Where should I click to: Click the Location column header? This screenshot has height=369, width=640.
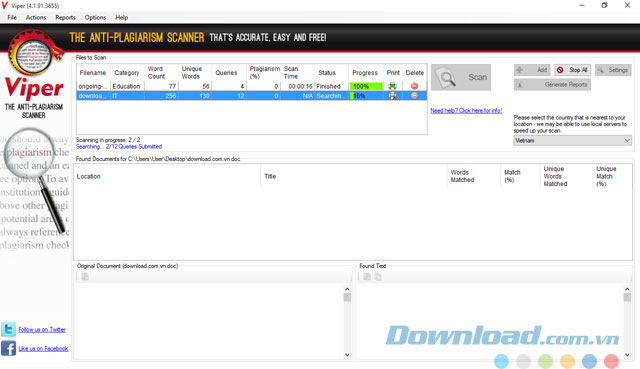(167, 176)
